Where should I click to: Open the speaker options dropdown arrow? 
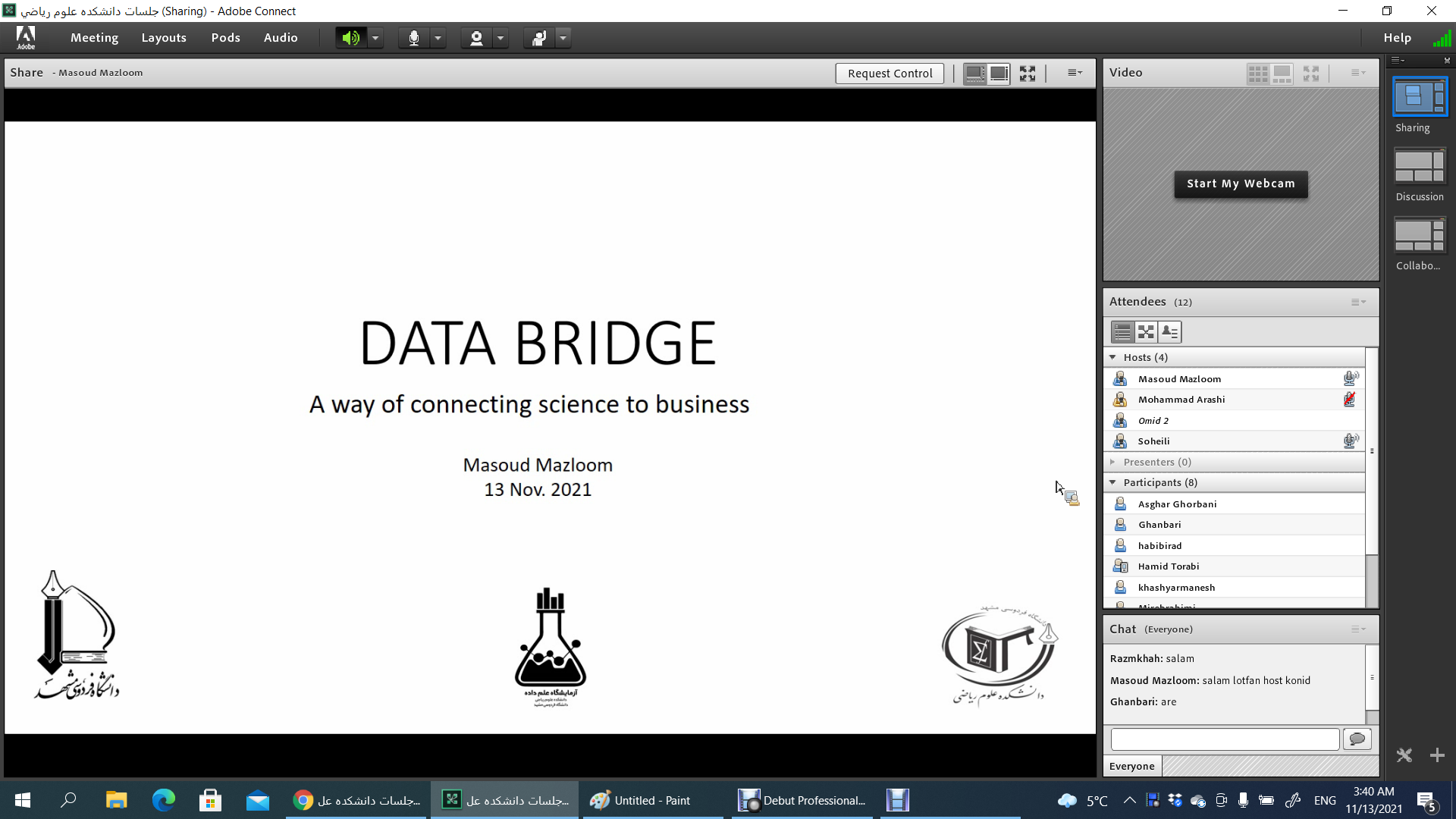tap(375, 38)
